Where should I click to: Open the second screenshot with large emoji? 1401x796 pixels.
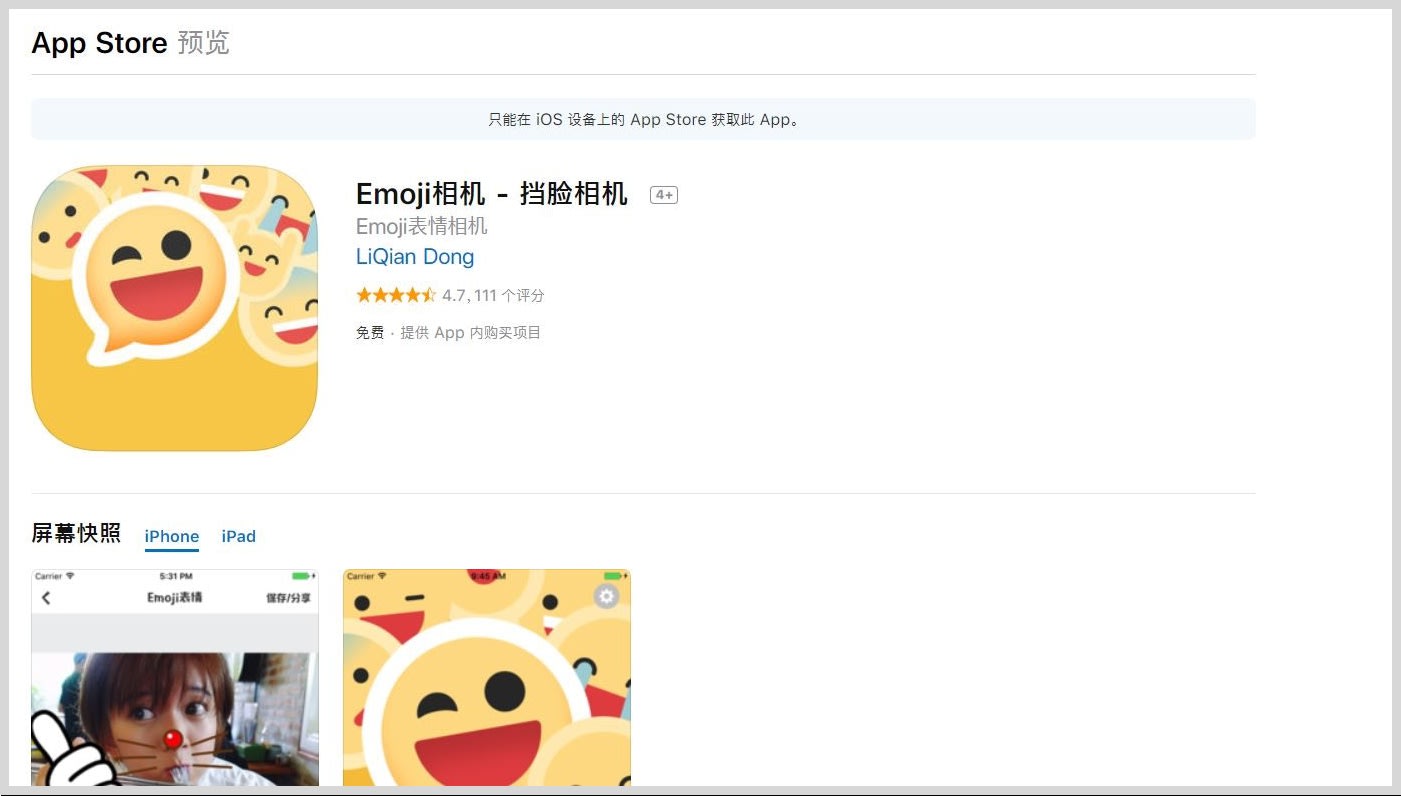(x=487, y=678)
